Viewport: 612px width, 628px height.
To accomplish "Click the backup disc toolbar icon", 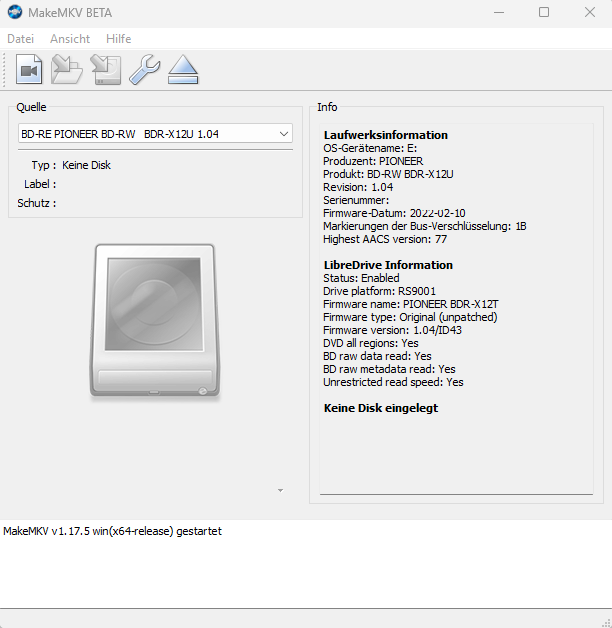I will [x=106, y=69].
